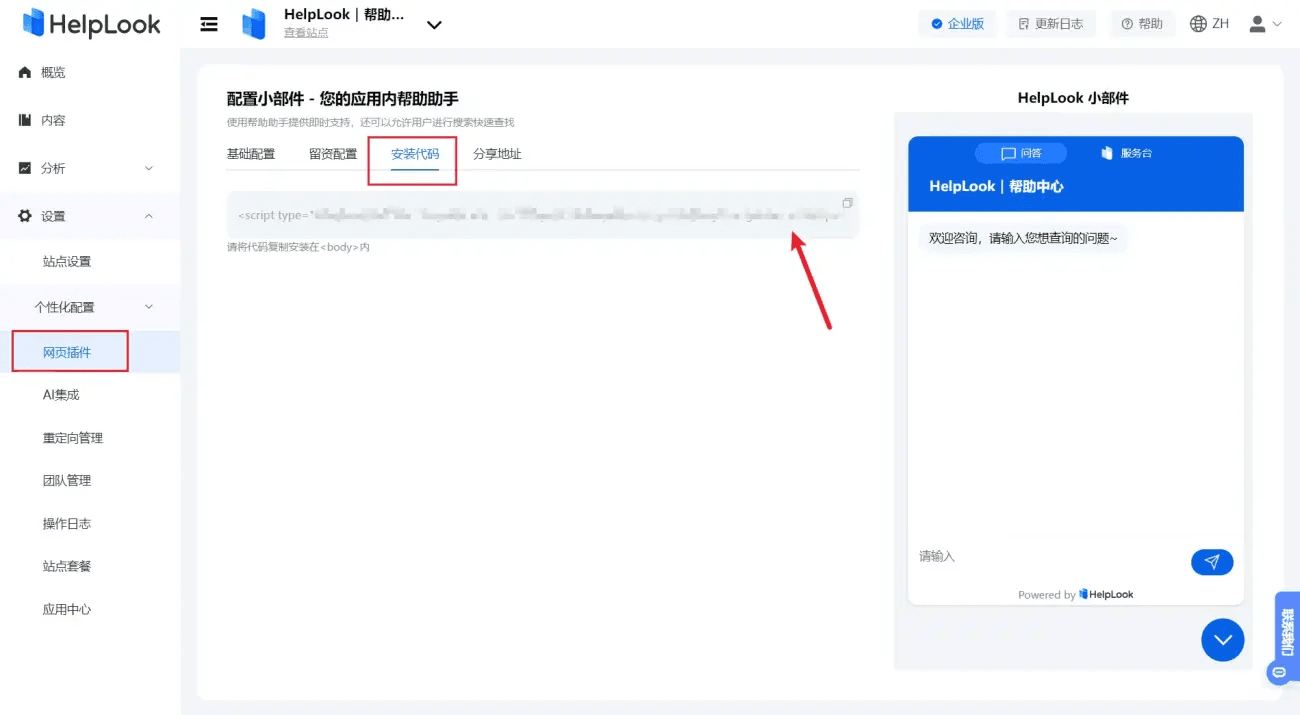1300x715 pixels.
Task: Copy the install script code icon
Action: [847, 203]
